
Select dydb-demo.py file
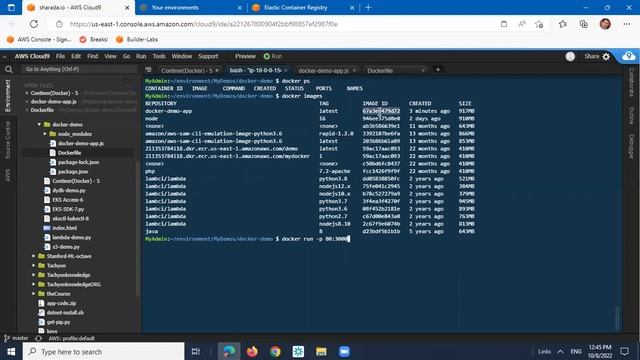[x=69, y=190]
